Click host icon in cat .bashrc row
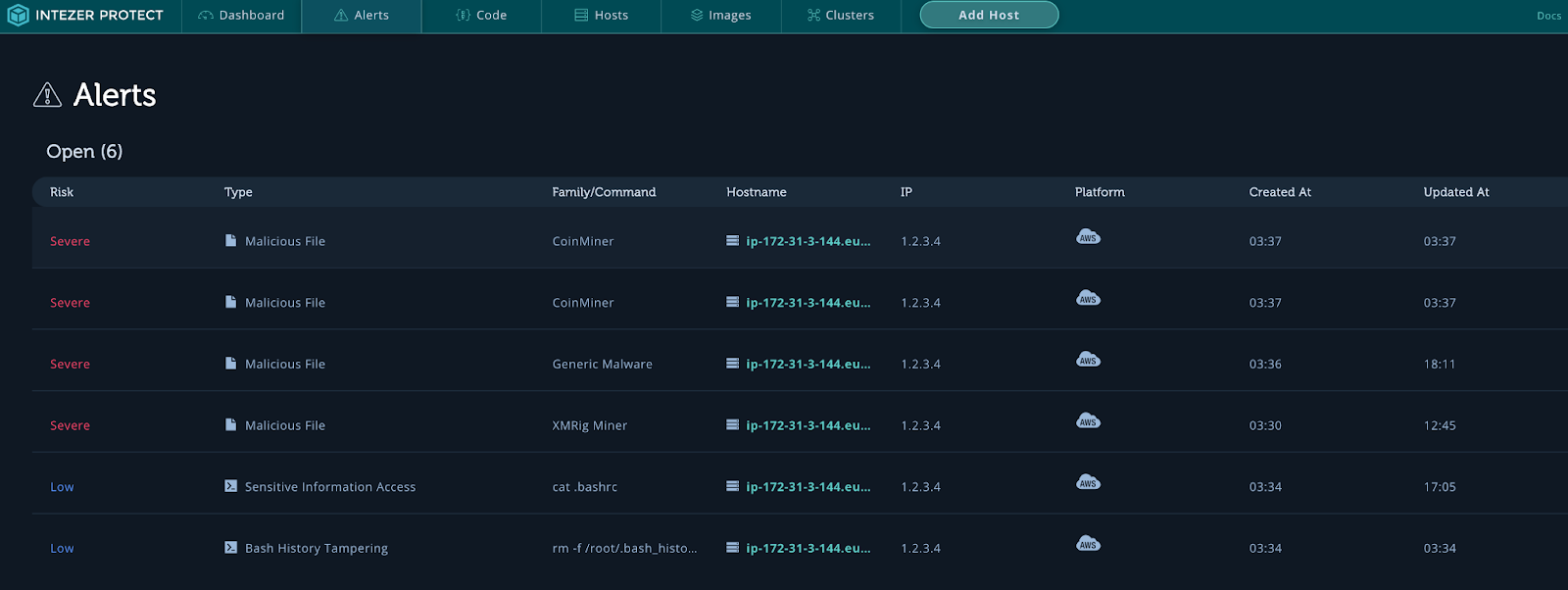The image size is (1568, 590). pos(732,486)
